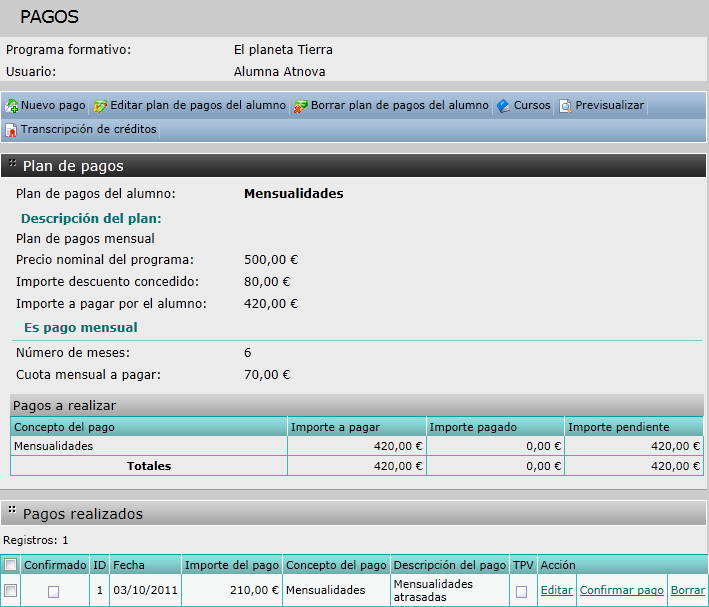Click the 80,00 € discount value
Viewport: 709px width, 607px height.
[x=267, y=282]
